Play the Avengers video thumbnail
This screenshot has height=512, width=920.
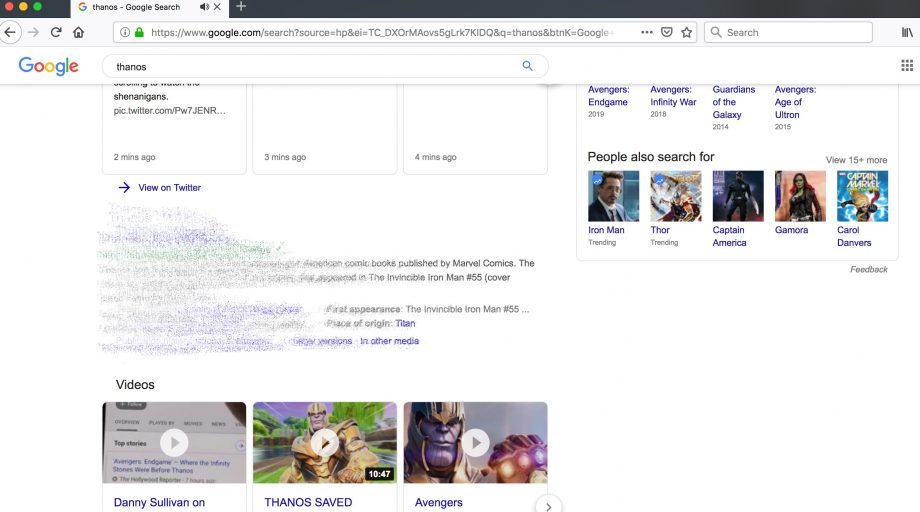[475, 443]
